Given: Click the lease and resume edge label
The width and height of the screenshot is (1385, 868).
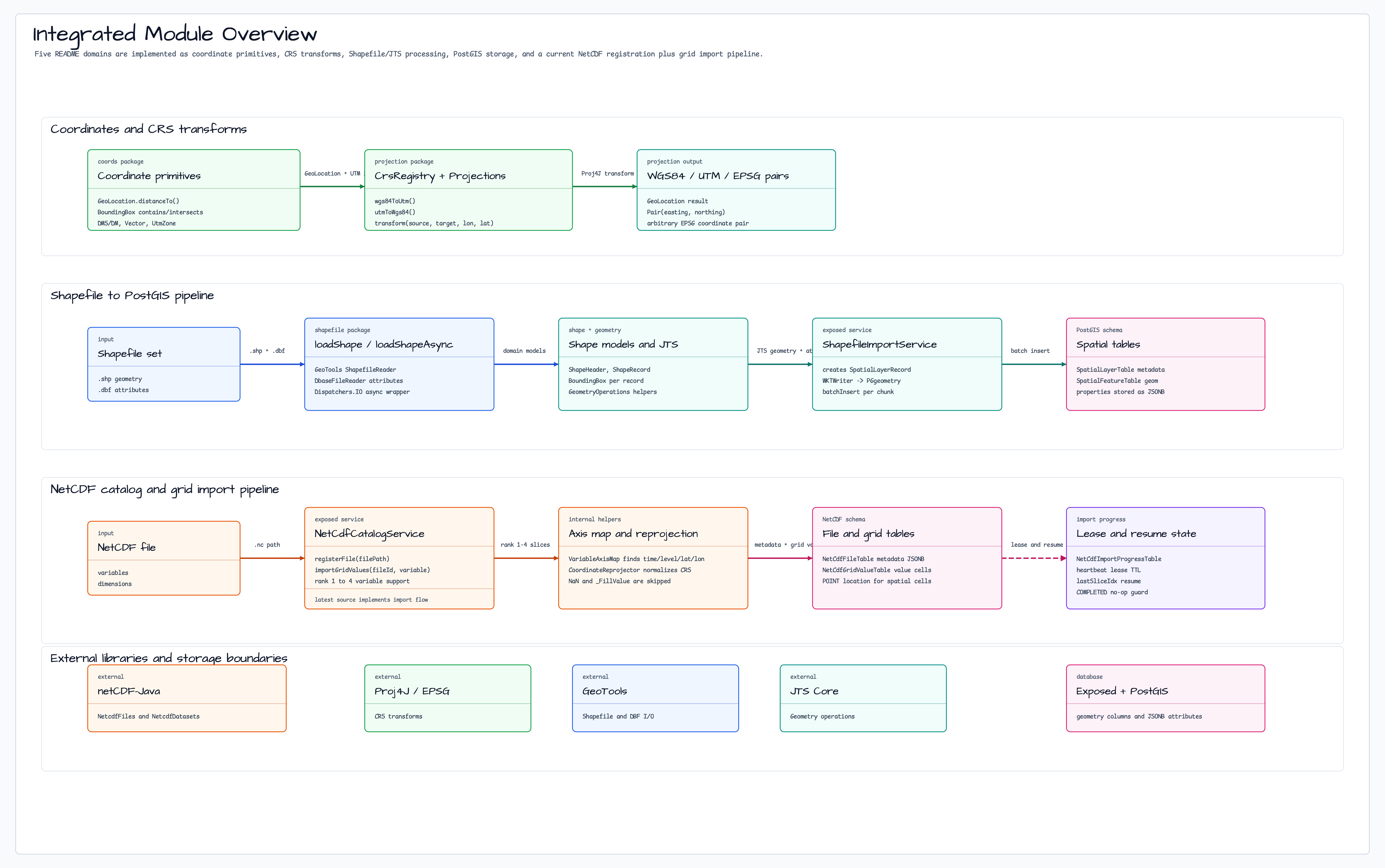Looking at the screenshot, I should click(1037, 545).
